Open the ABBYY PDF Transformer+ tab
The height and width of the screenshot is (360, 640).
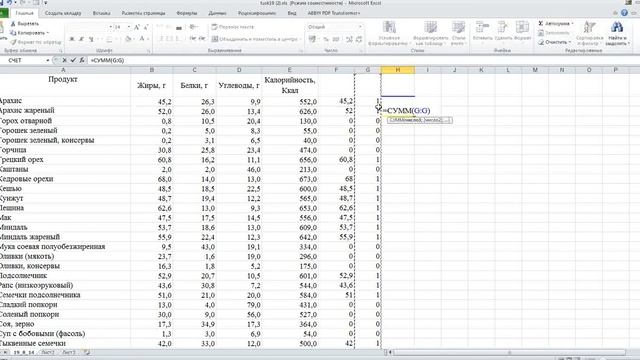point(334,13)
